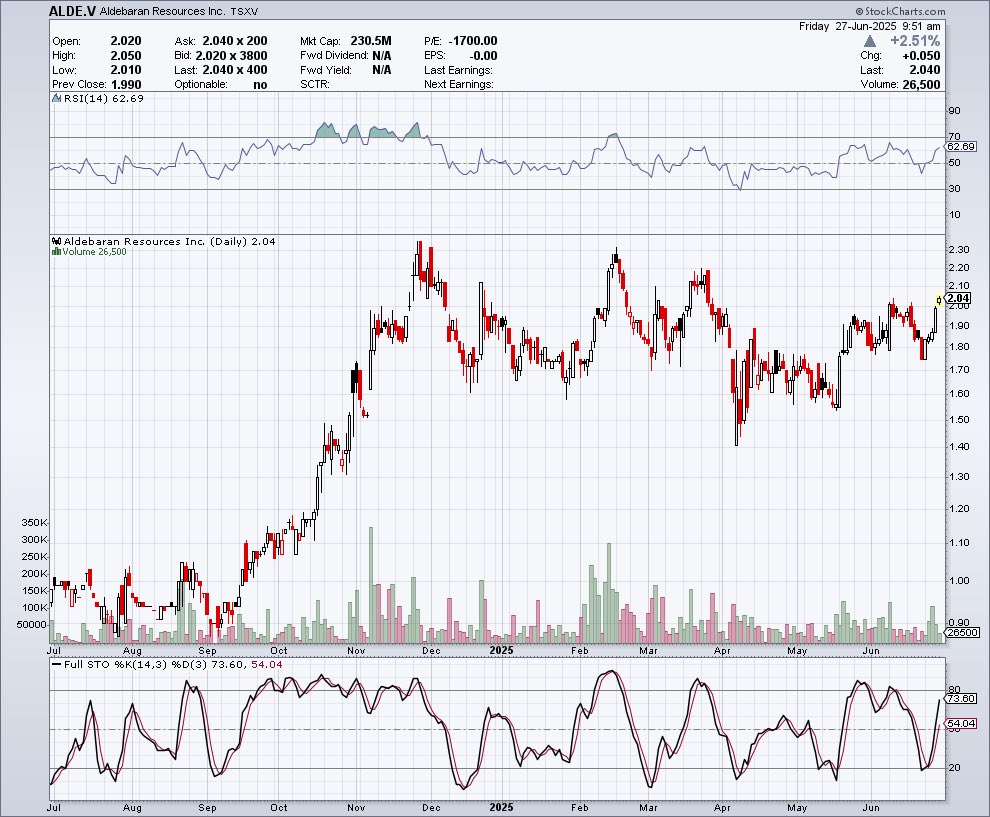
Task: Click the green up-triangle change indicator
Action: (x=869, y=41)
